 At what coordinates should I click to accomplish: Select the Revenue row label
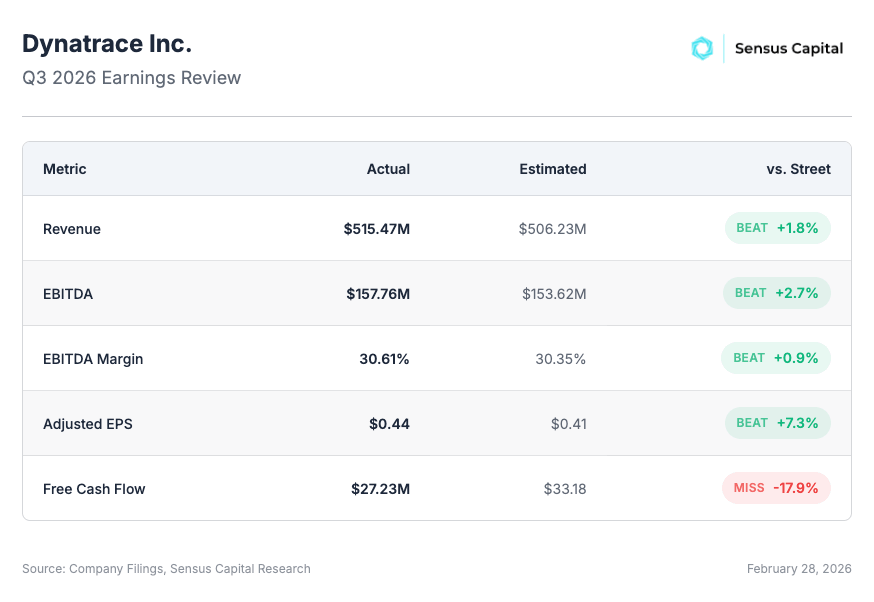tap(72, 229)
